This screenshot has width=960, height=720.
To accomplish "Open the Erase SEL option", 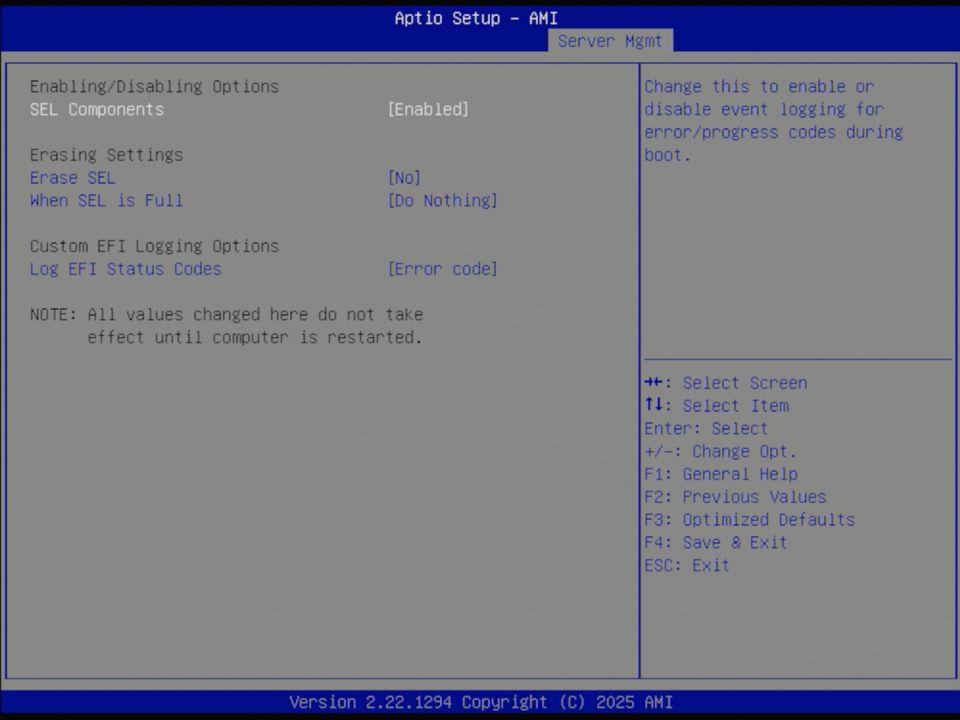I will [72, 177].
